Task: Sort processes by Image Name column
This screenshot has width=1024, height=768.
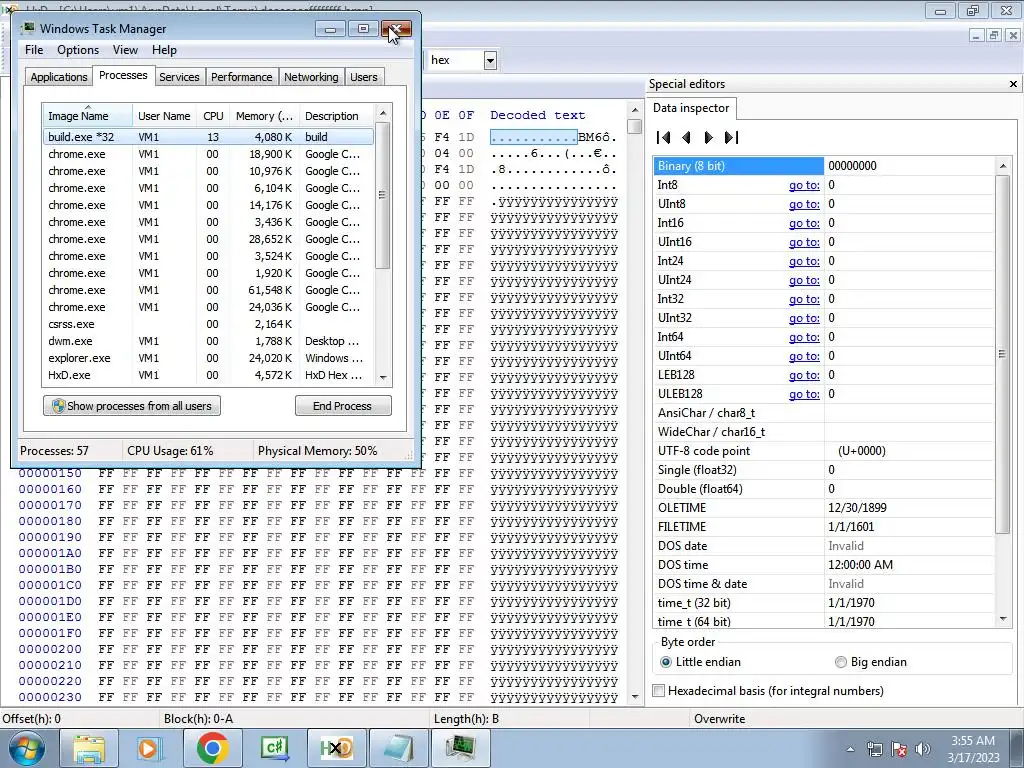Action: pyautogui.click(x=88, y=116)
